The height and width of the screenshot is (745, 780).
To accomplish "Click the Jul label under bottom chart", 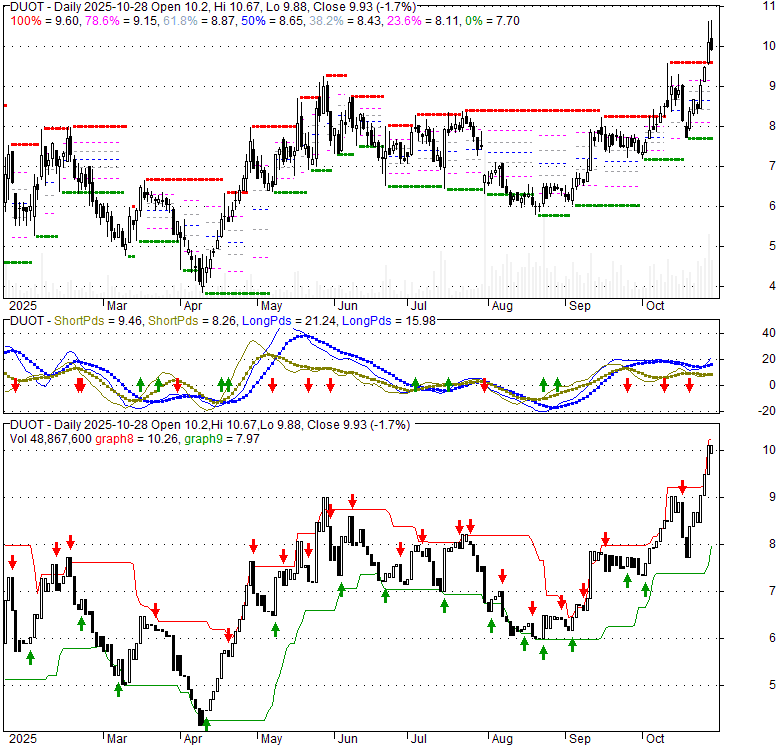I will (x=419, y=739).
